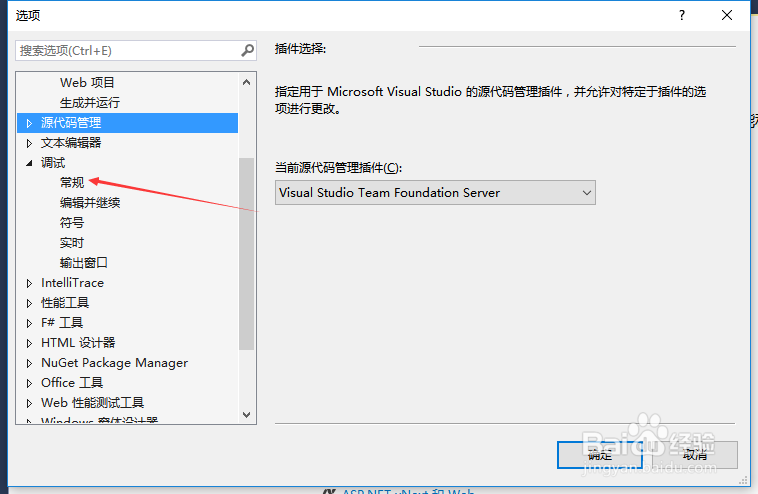Close the Options dialog window
This screenshot has height=494, width=758.
pyautogui.click(x=728, y=15)
